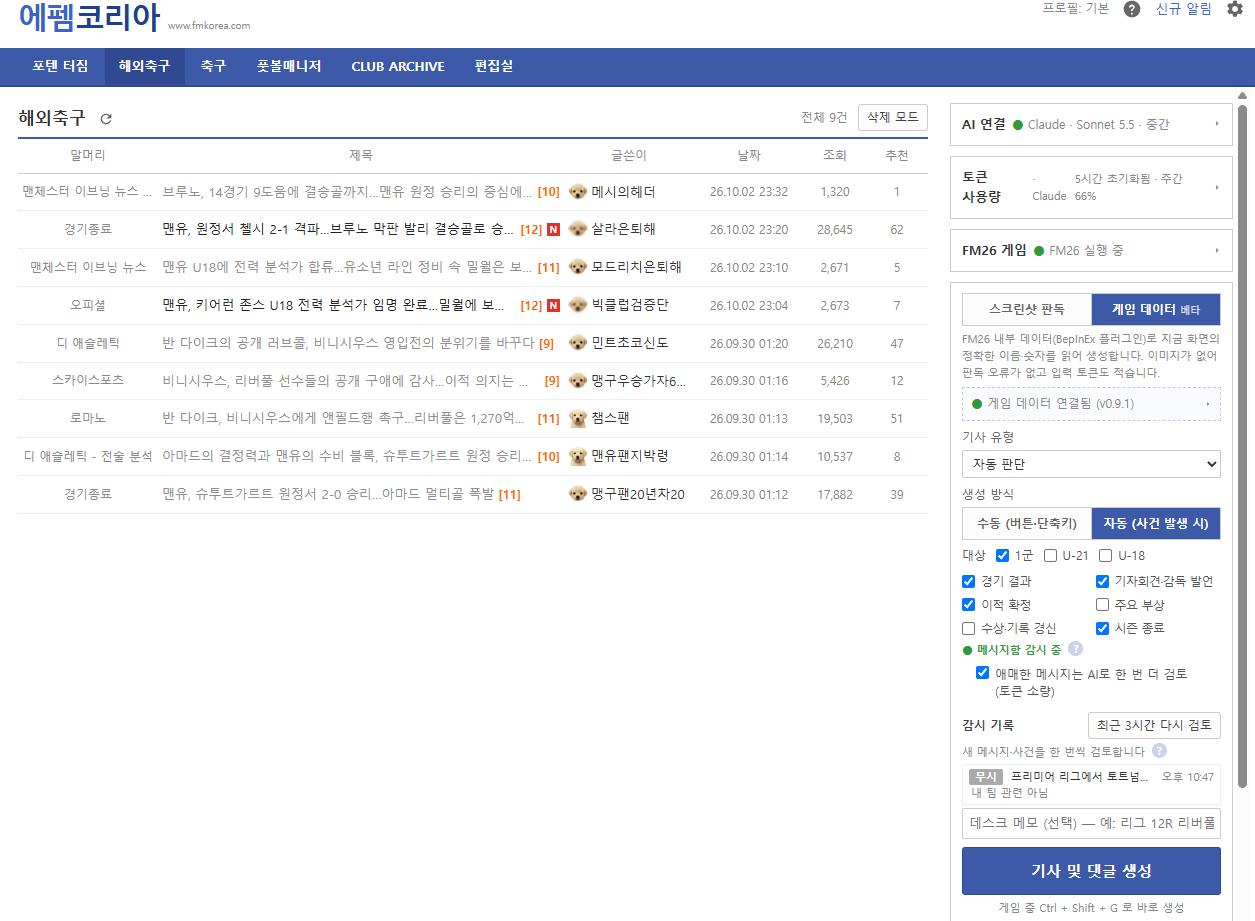The height and width of the screenshot is (921, 1255).
Task: Open 프리미어 리그에서 토트넘 감시 기록 entry
Action: point(1091,784)
